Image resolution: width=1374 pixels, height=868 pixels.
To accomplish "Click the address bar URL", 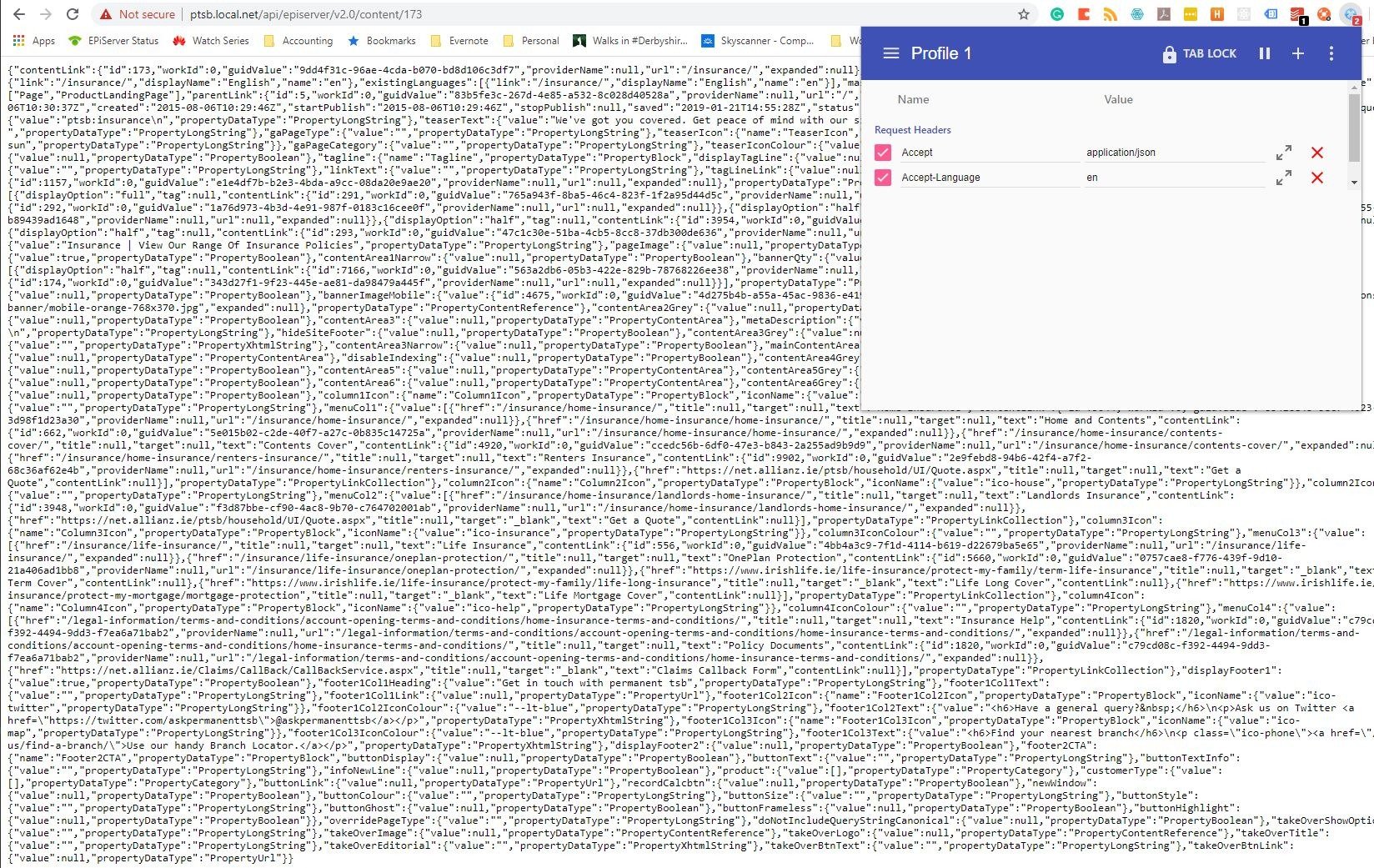I will click(306, 14).
